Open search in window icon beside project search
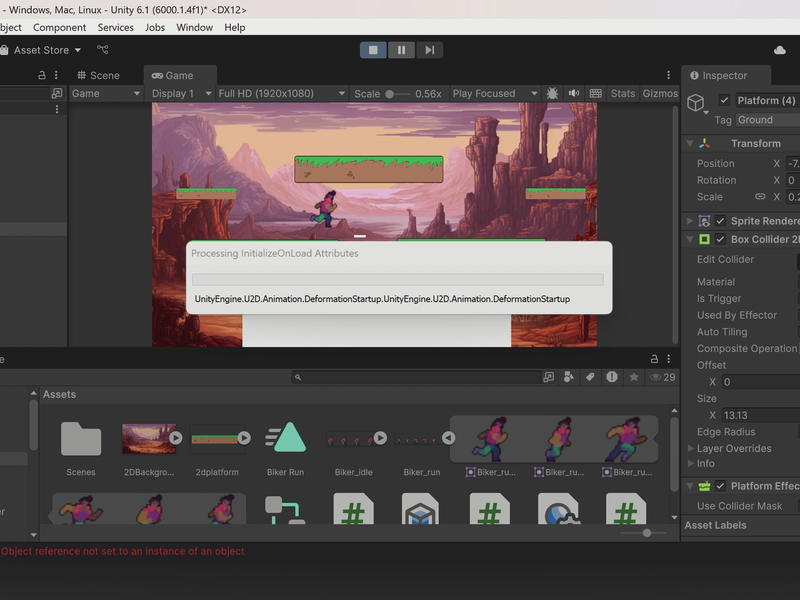This screenshot has width=800, height=600. coord(548,377)
